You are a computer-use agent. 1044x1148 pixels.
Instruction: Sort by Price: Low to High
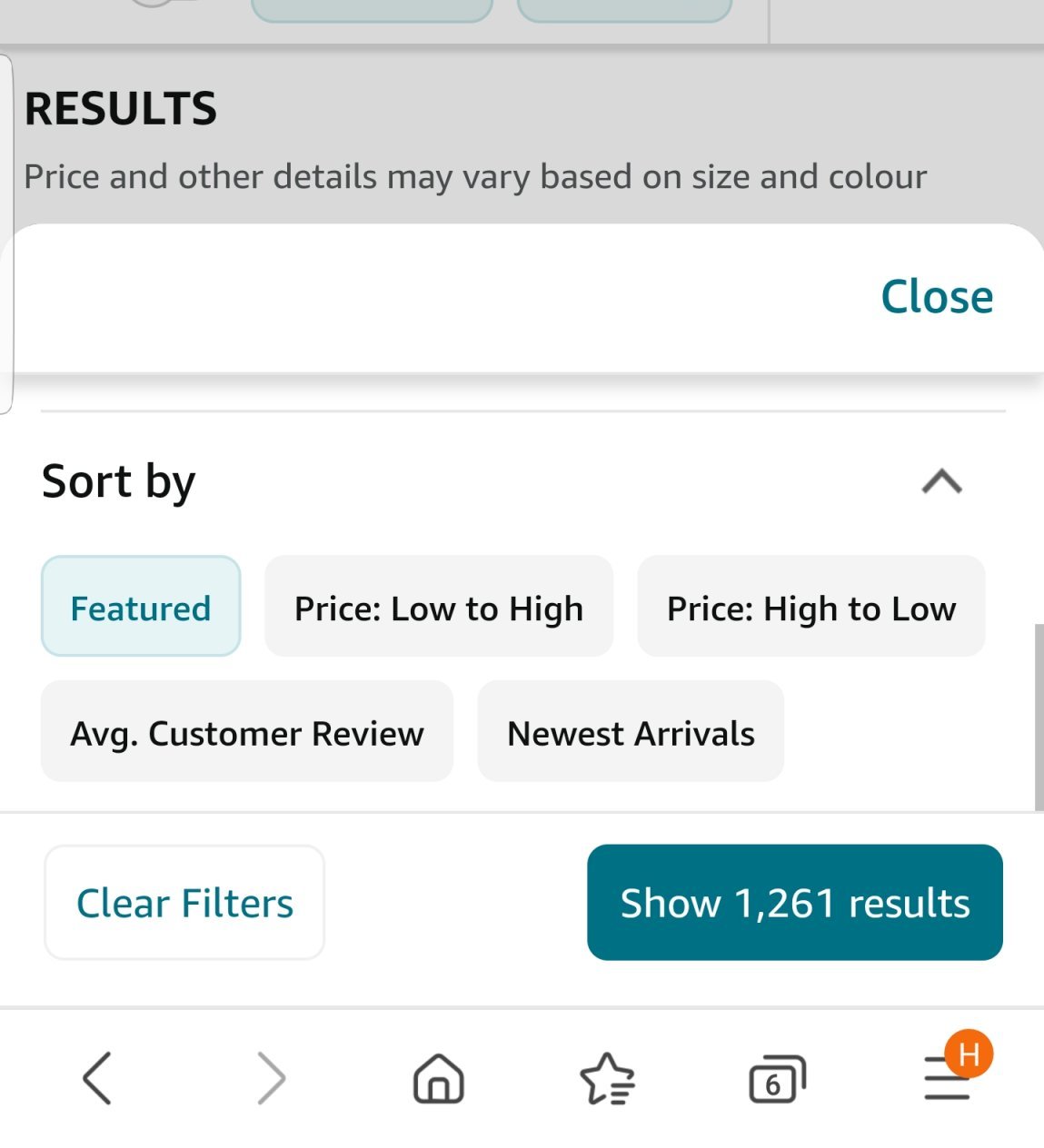[x=439, y=607]
